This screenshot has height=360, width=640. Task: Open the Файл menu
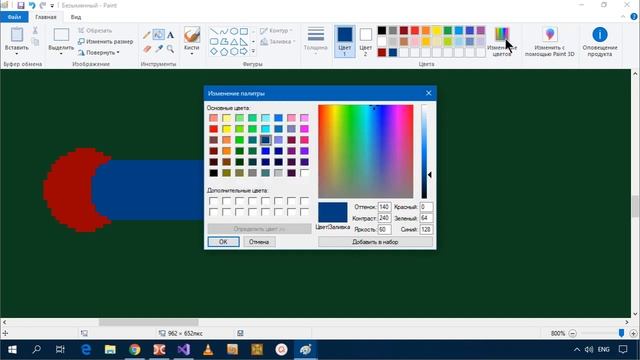coord(14,17)
